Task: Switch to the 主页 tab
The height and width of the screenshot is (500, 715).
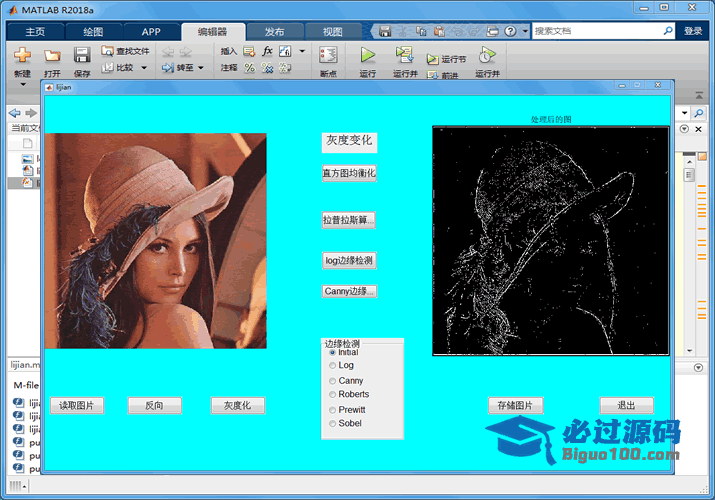Action: click(x=35, y=31)
